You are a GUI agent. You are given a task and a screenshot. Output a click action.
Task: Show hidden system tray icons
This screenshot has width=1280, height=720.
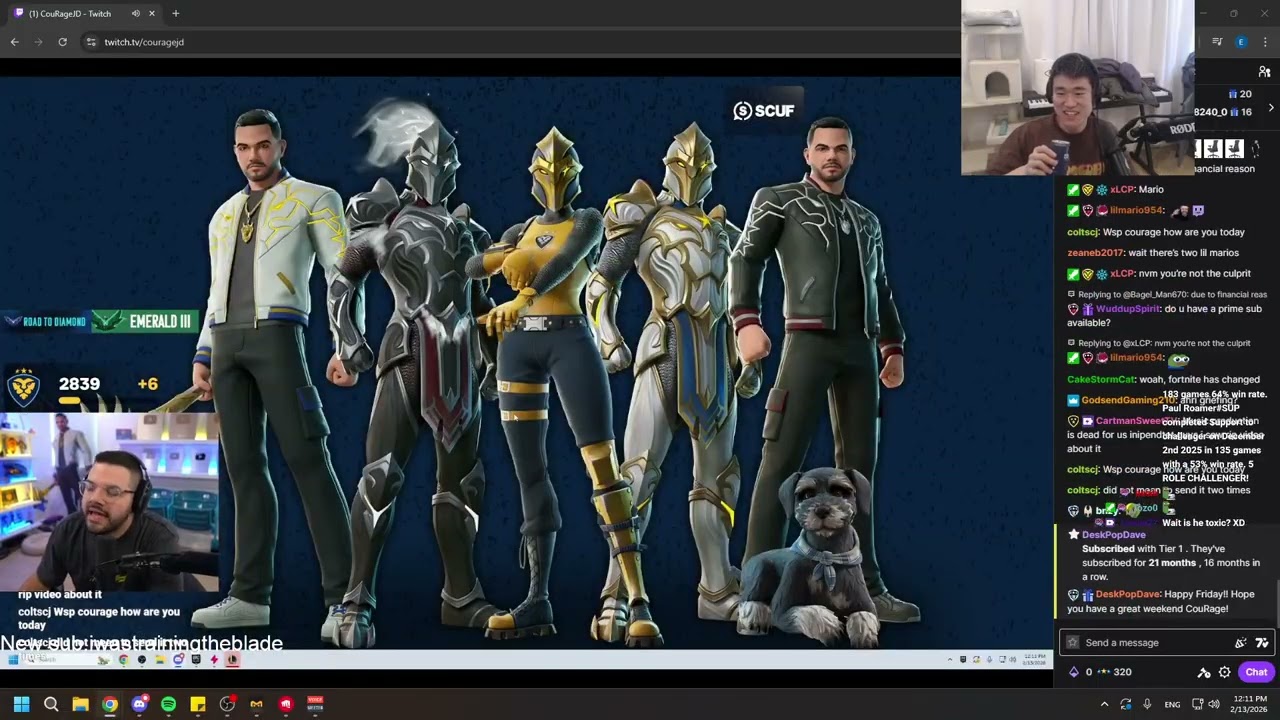click(1104, 704)
